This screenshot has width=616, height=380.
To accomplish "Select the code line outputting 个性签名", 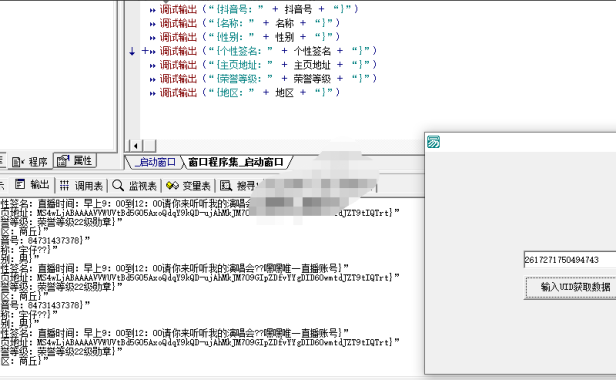I will coord(263,51).
